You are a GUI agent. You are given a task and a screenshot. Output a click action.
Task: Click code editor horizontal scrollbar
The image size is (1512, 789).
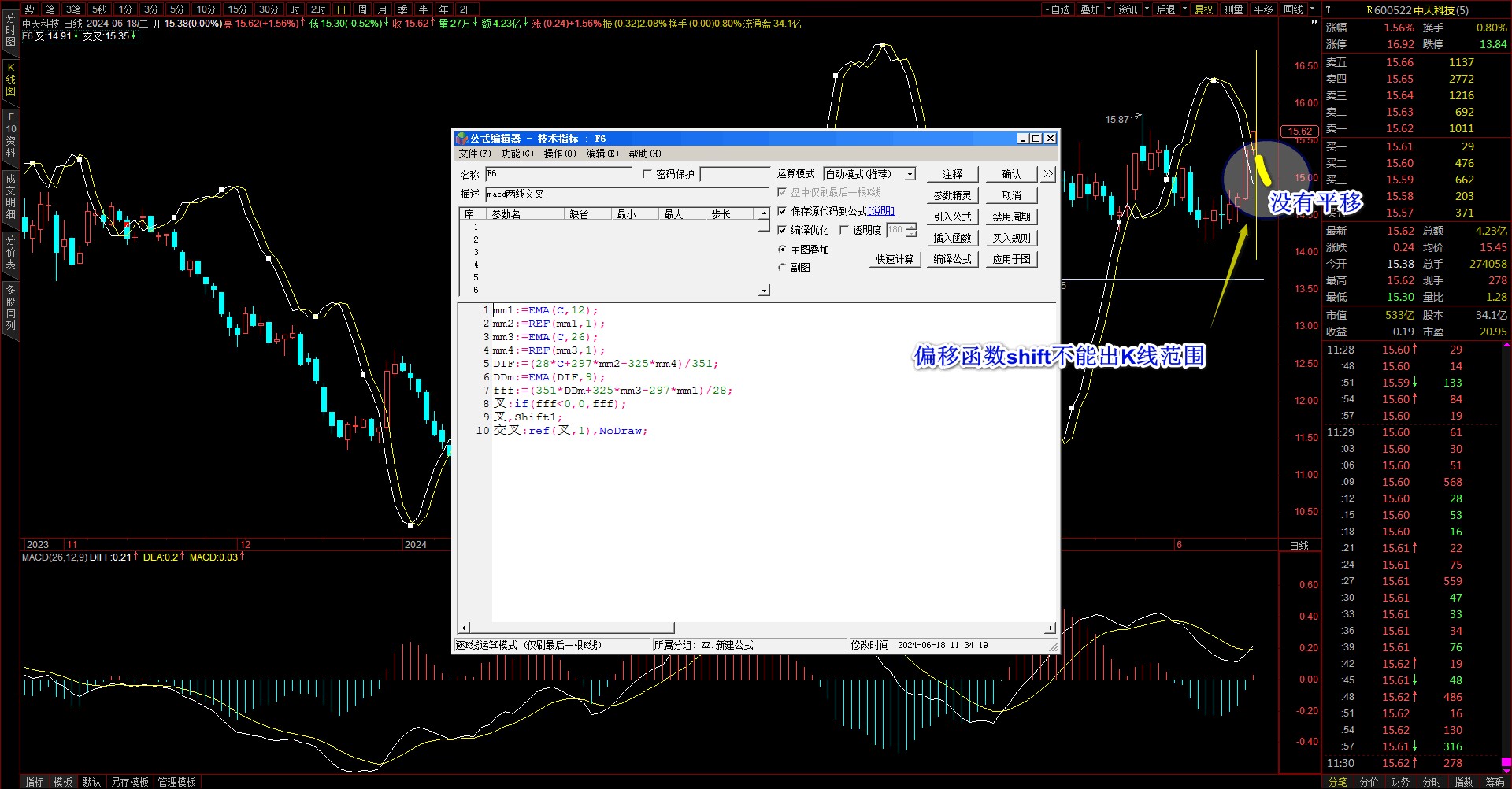pyautogui.click(x=756, y=628)
